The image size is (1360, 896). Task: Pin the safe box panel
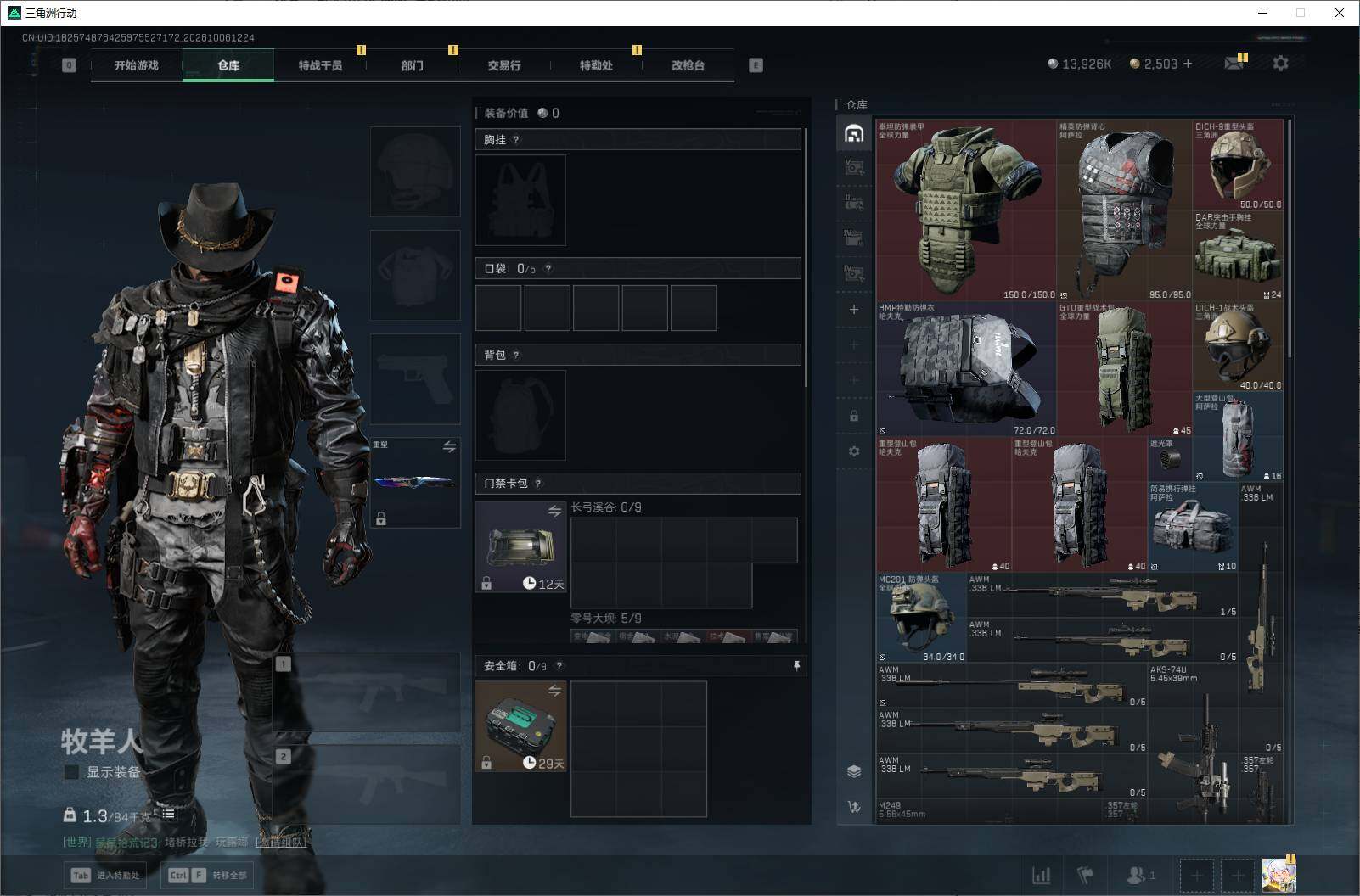pyautogui.click(x=796, y=666)
